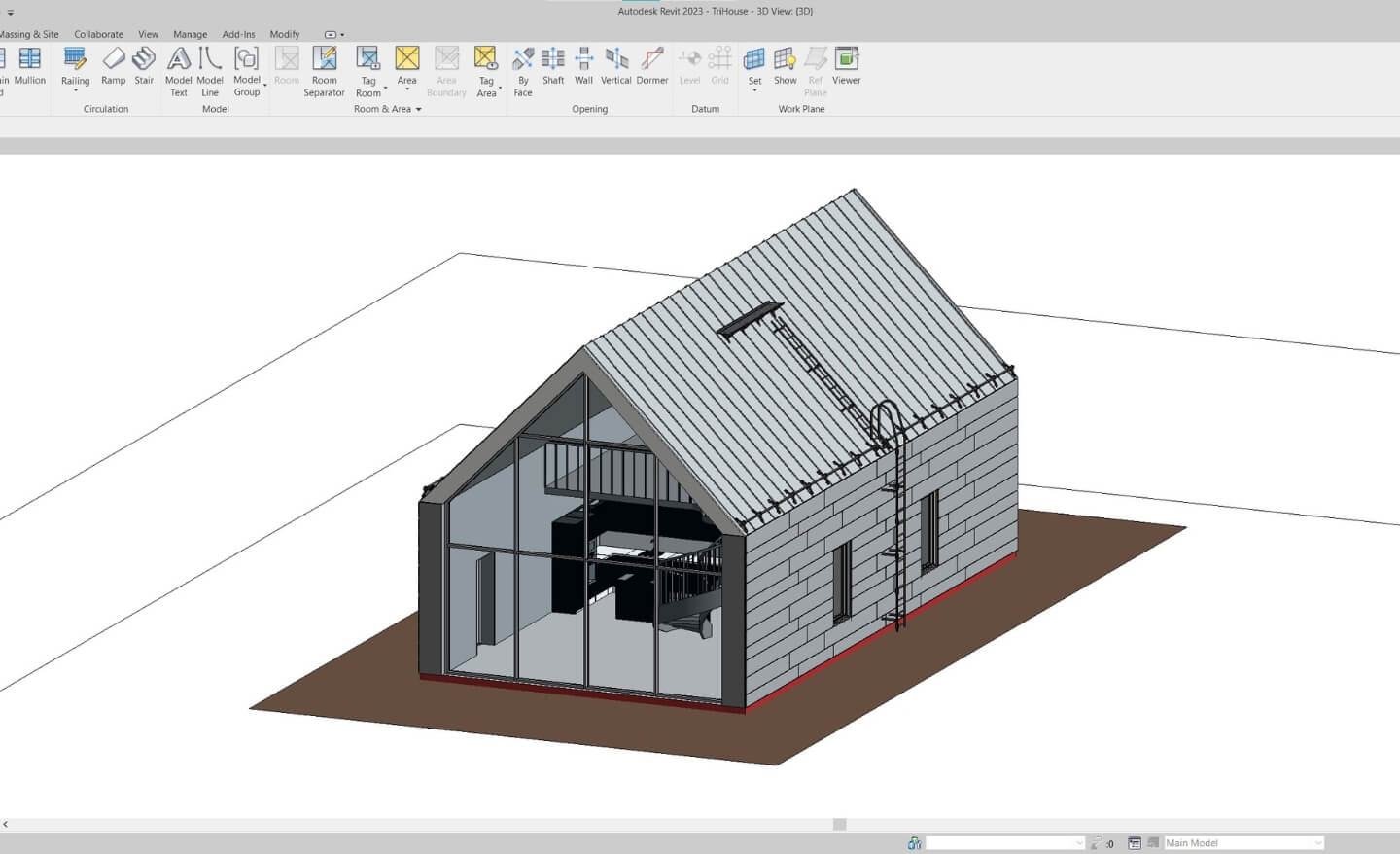Open the Massing & Site tab
The width and height of the screenshot is (1400, 854).
pyautogui.click(x=29, y=34)
